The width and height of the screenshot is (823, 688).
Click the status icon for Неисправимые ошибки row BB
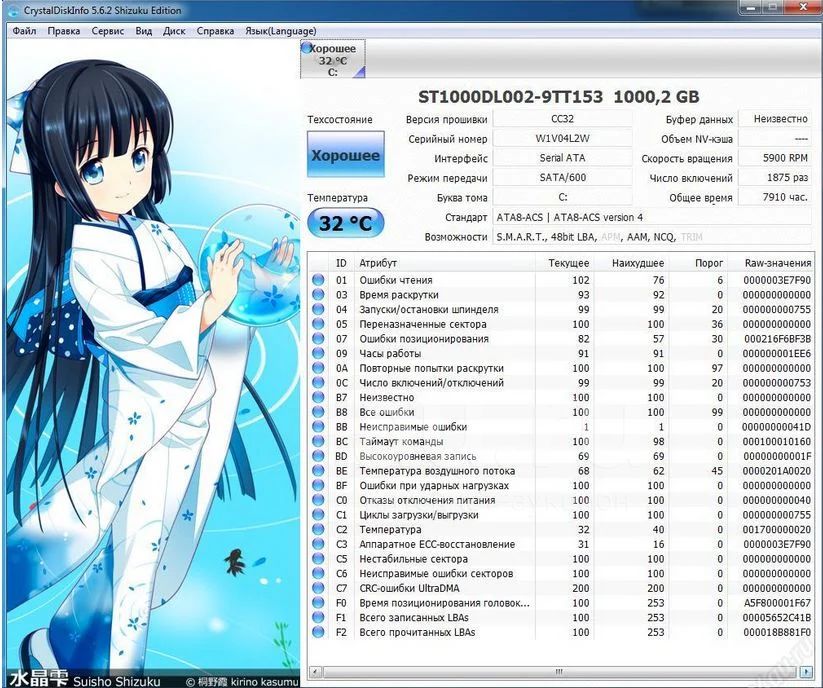pos(318,427)
